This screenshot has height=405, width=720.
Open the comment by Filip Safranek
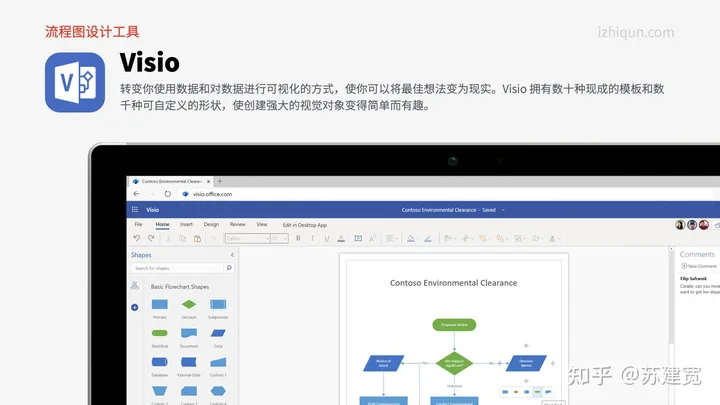699,285
